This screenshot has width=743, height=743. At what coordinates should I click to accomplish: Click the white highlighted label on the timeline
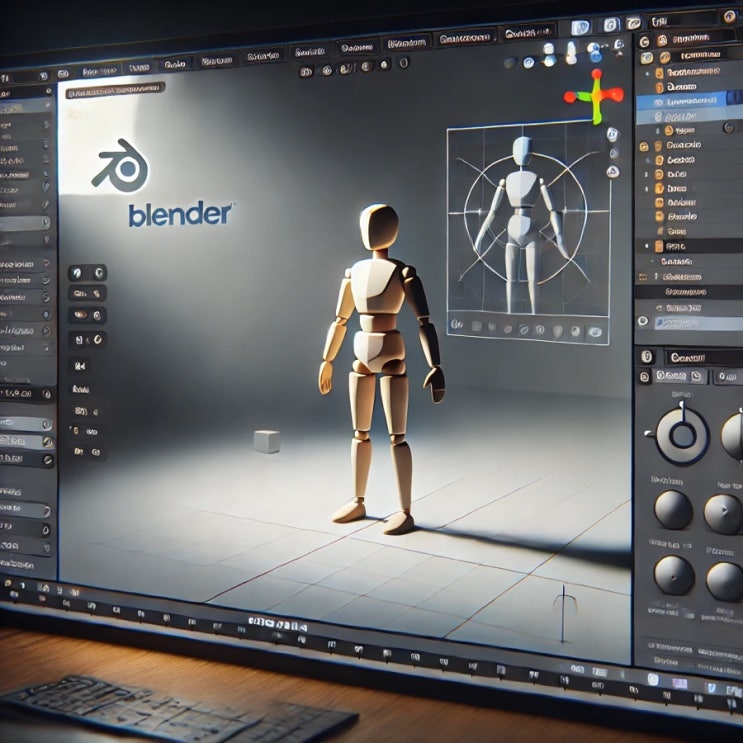click(278, 624)
